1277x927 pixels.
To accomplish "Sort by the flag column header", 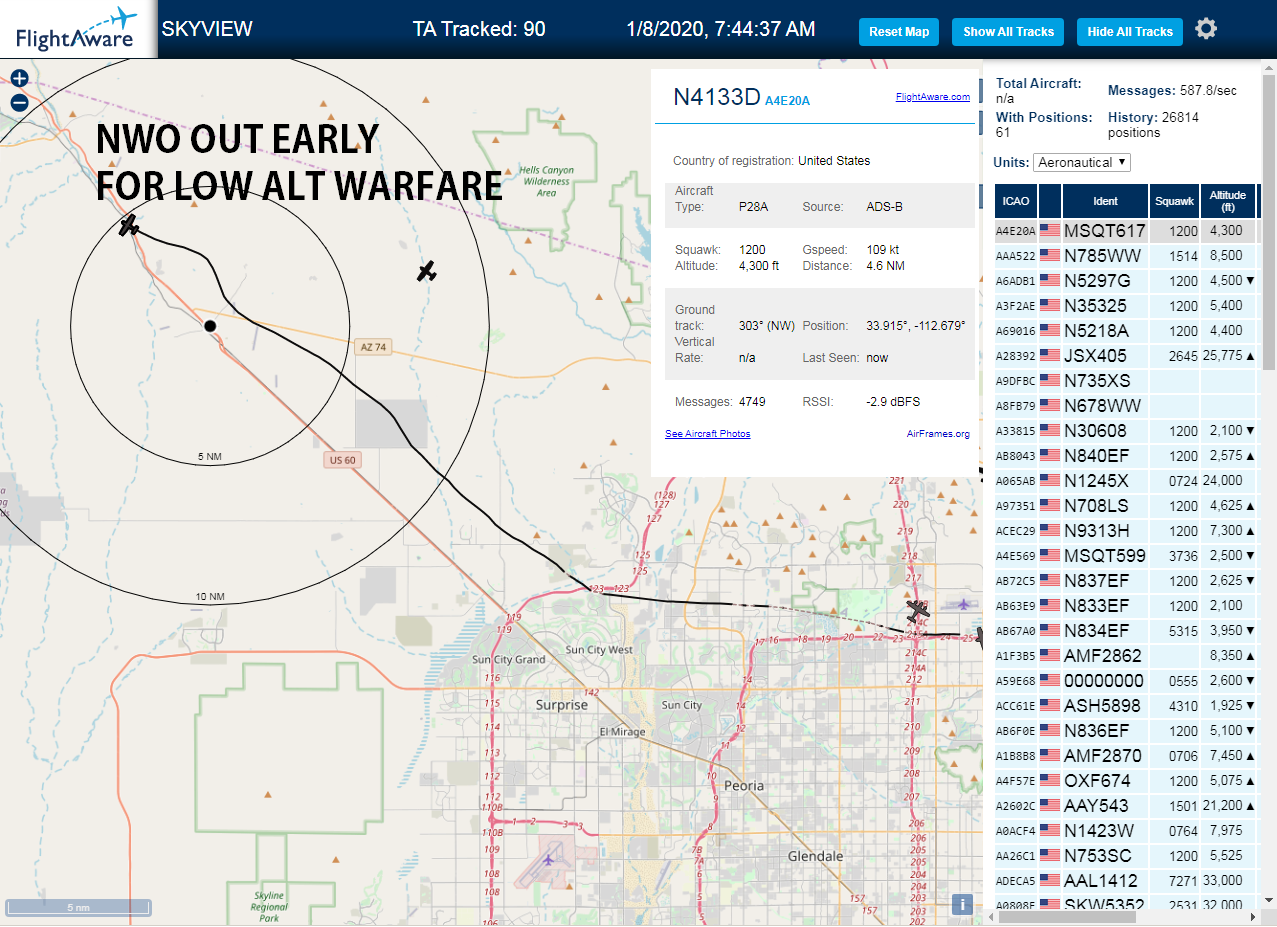I will (x=1050, y=201).
